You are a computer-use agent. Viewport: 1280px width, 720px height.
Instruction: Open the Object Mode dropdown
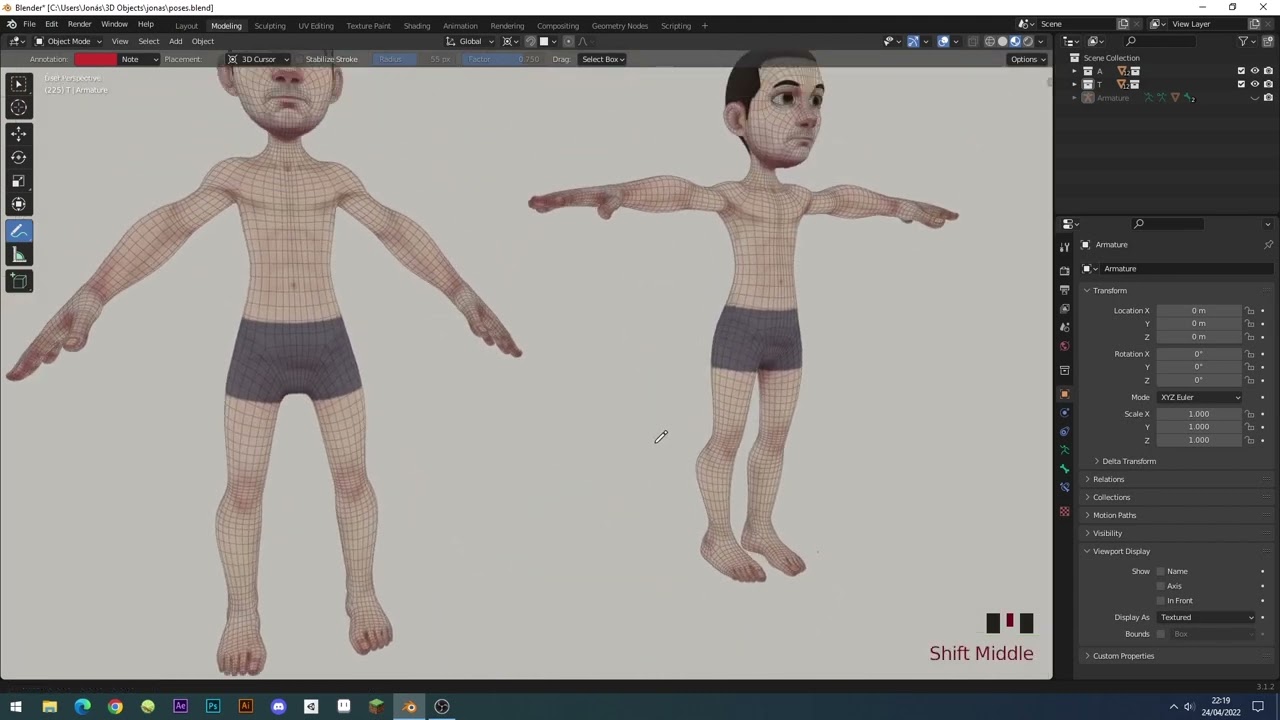point(68,41)
